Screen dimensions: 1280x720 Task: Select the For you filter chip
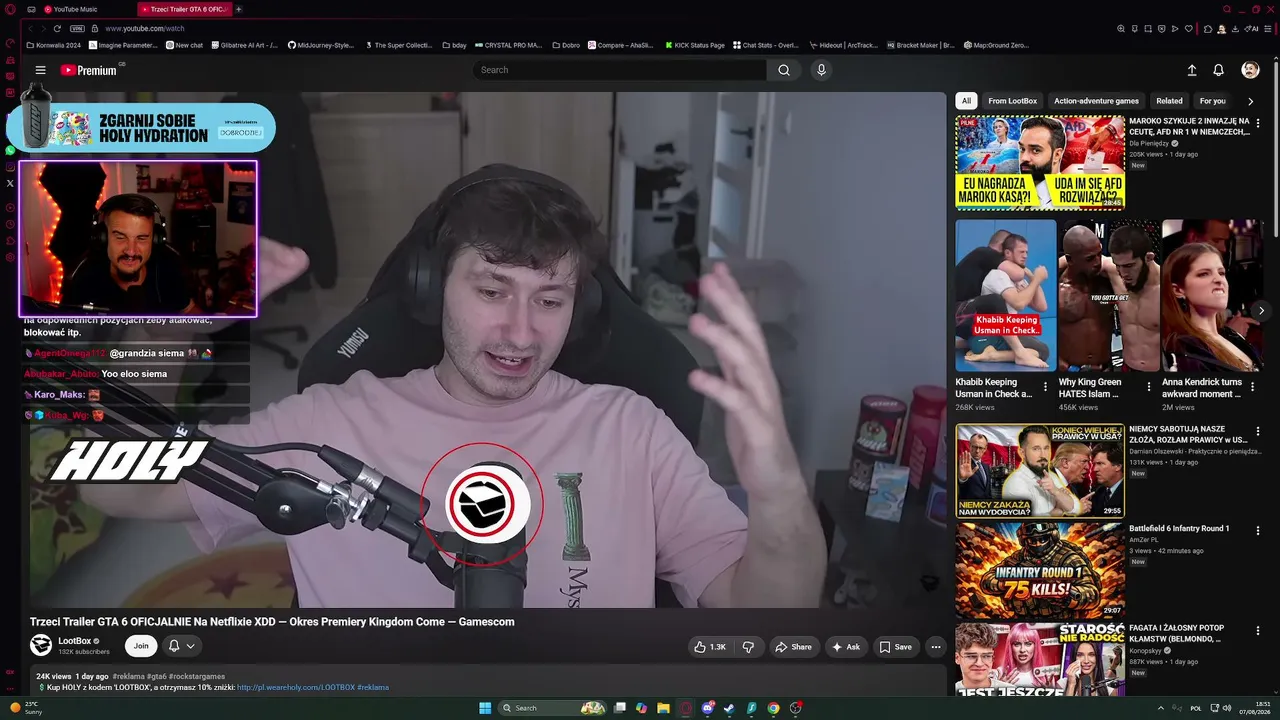(1212, 101)
